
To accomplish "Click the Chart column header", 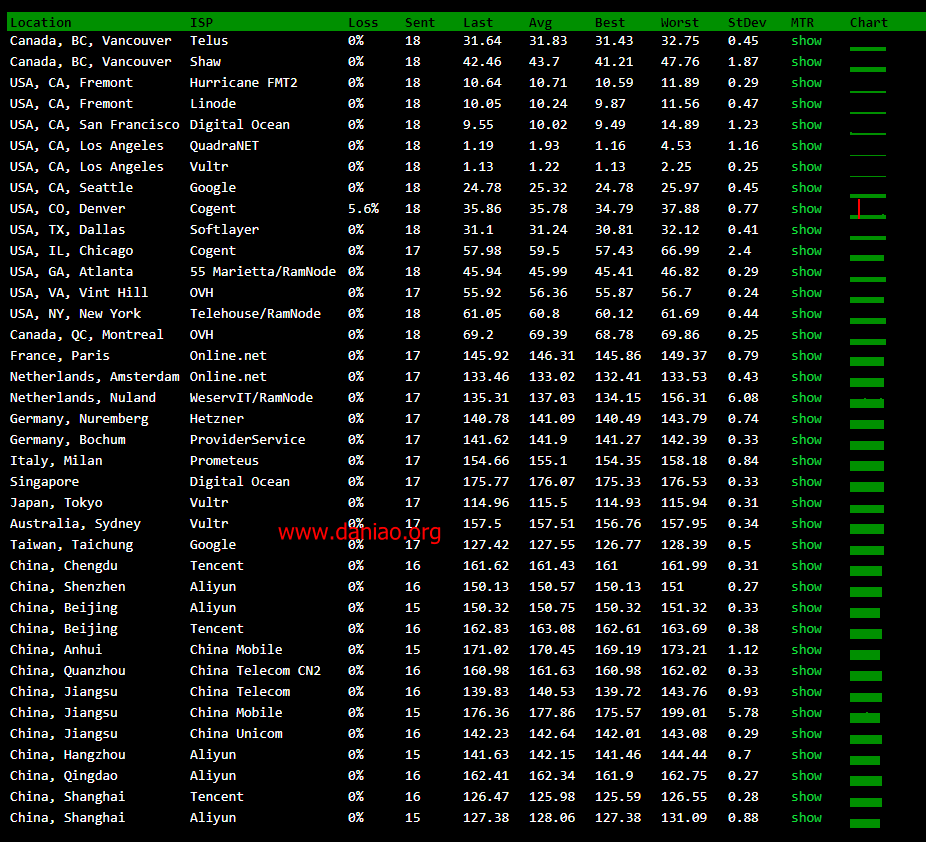I will coord(868,22).
